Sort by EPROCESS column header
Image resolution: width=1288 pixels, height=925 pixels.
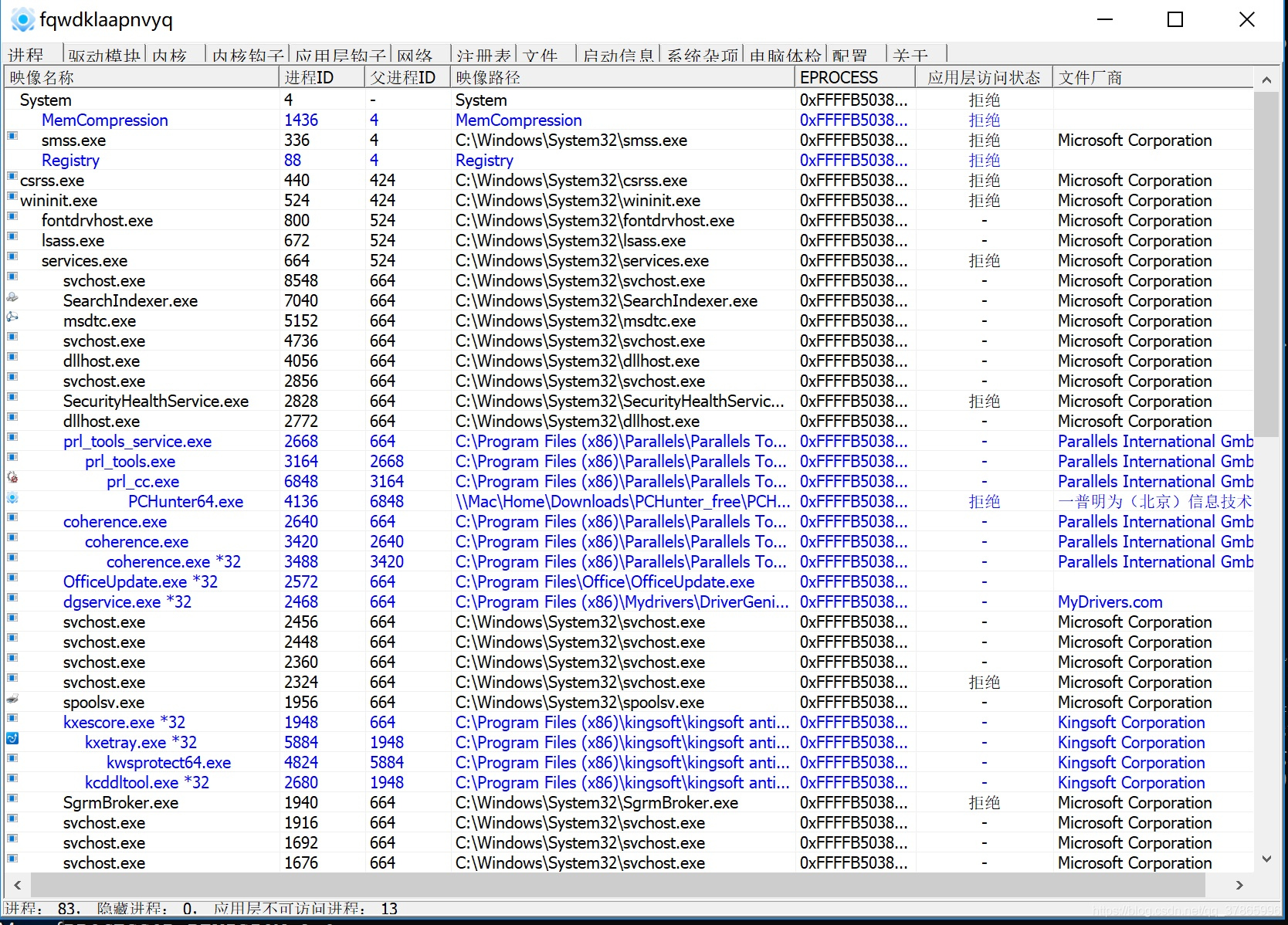(855, 78)
